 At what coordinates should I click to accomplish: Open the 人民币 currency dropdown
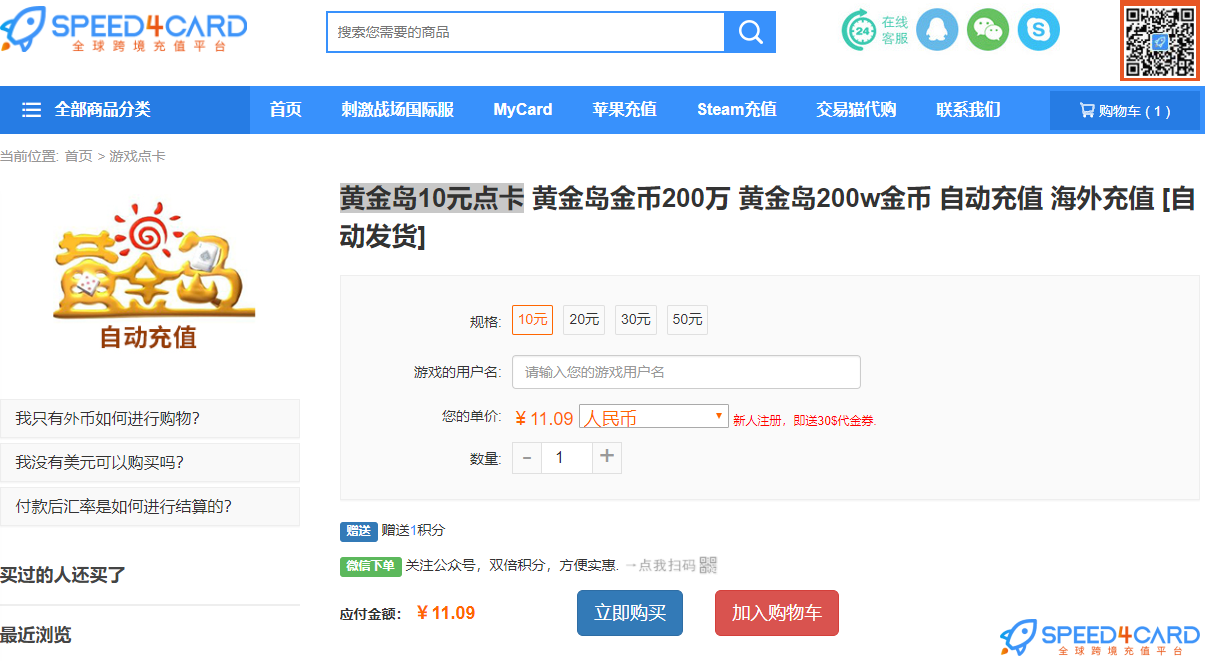[x=653, y=417]
